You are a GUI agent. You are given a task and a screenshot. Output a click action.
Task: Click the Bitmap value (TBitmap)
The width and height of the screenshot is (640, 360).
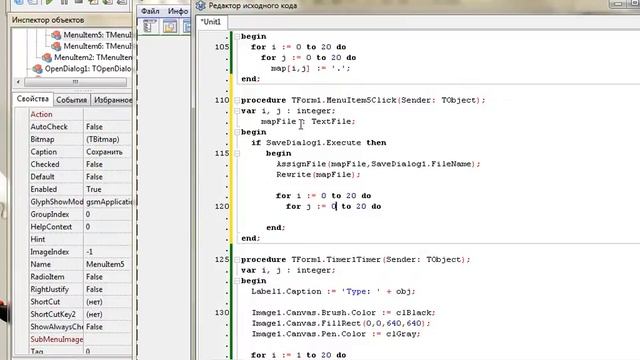click(103, 140)
